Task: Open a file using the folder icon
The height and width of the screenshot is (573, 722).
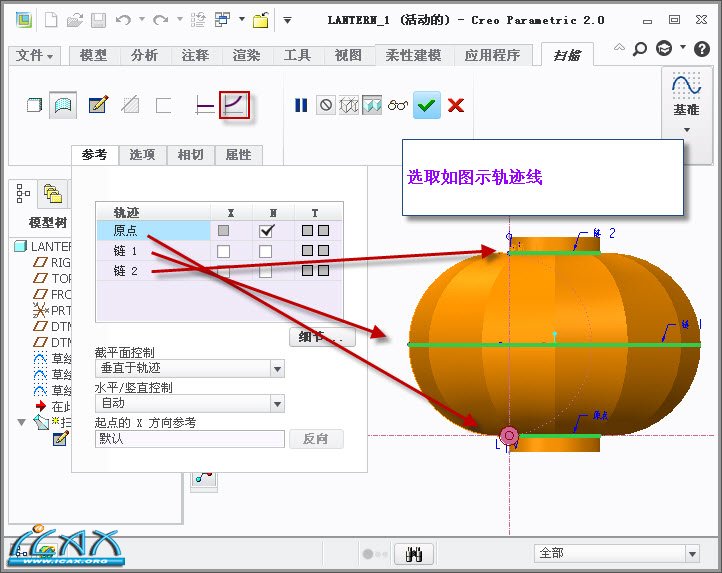Action: pos(75,20)
